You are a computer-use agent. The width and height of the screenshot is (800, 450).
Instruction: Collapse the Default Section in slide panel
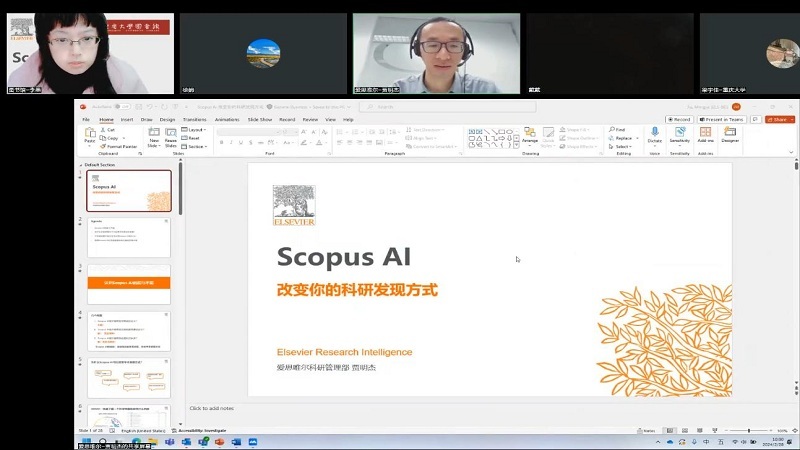pyautogui.click(x=81, y=165)
